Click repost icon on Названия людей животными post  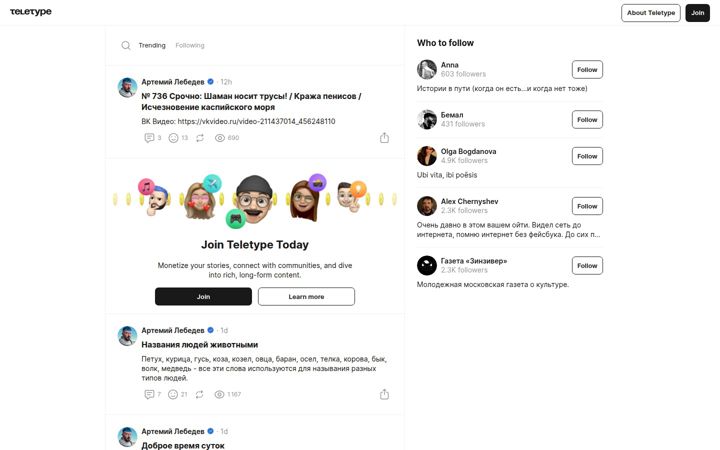coord(199,394)
